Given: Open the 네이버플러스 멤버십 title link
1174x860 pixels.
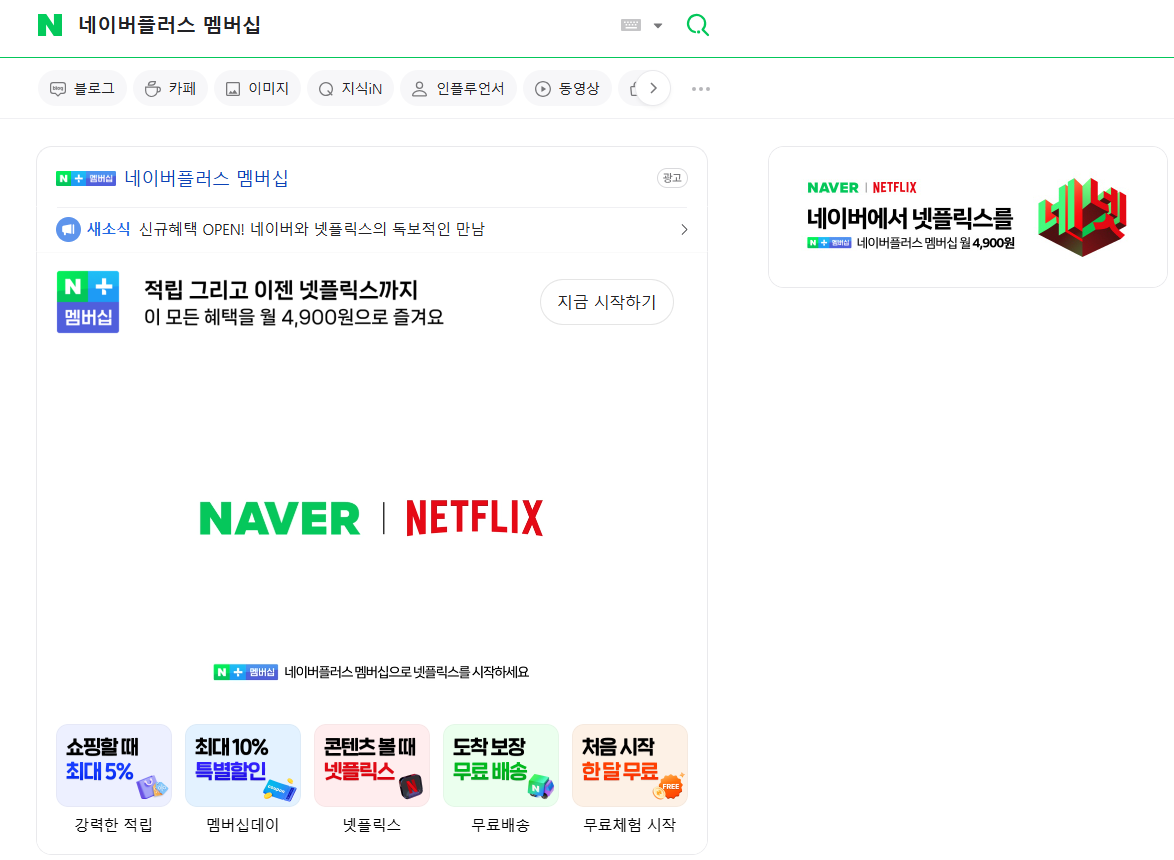Looking at the screenshot, I should click(206, 178).
